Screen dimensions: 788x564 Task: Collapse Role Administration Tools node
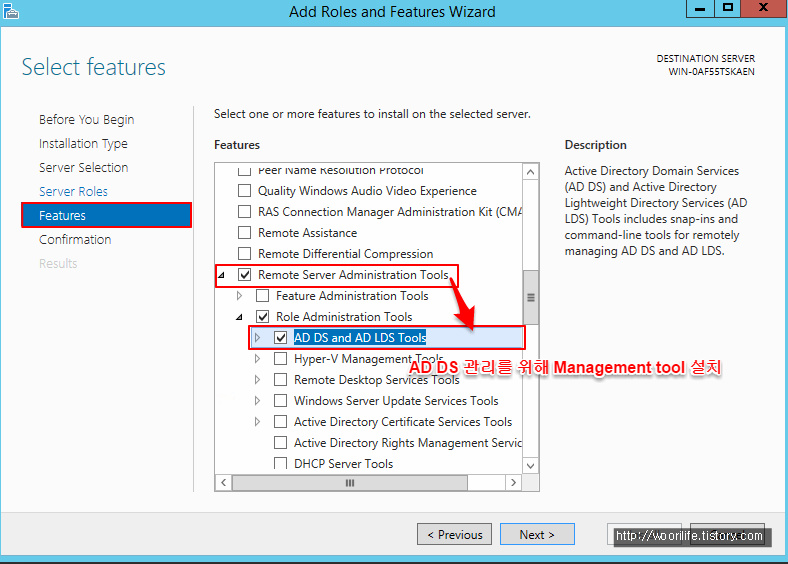click(239, 317)
